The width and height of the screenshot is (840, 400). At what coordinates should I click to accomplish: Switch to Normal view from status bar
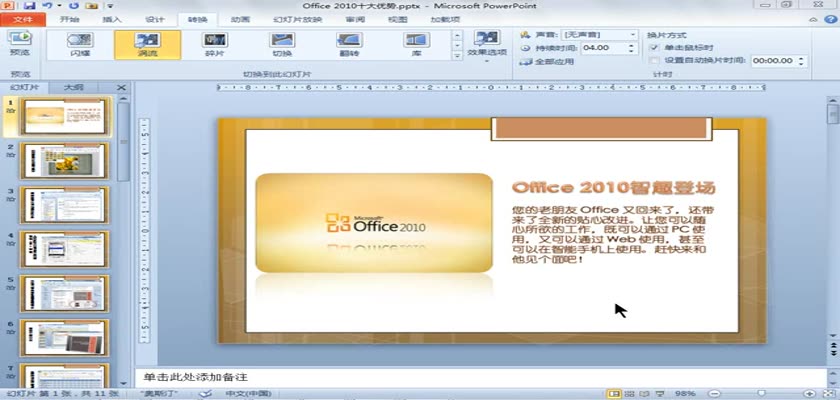(x=614, y=394)
